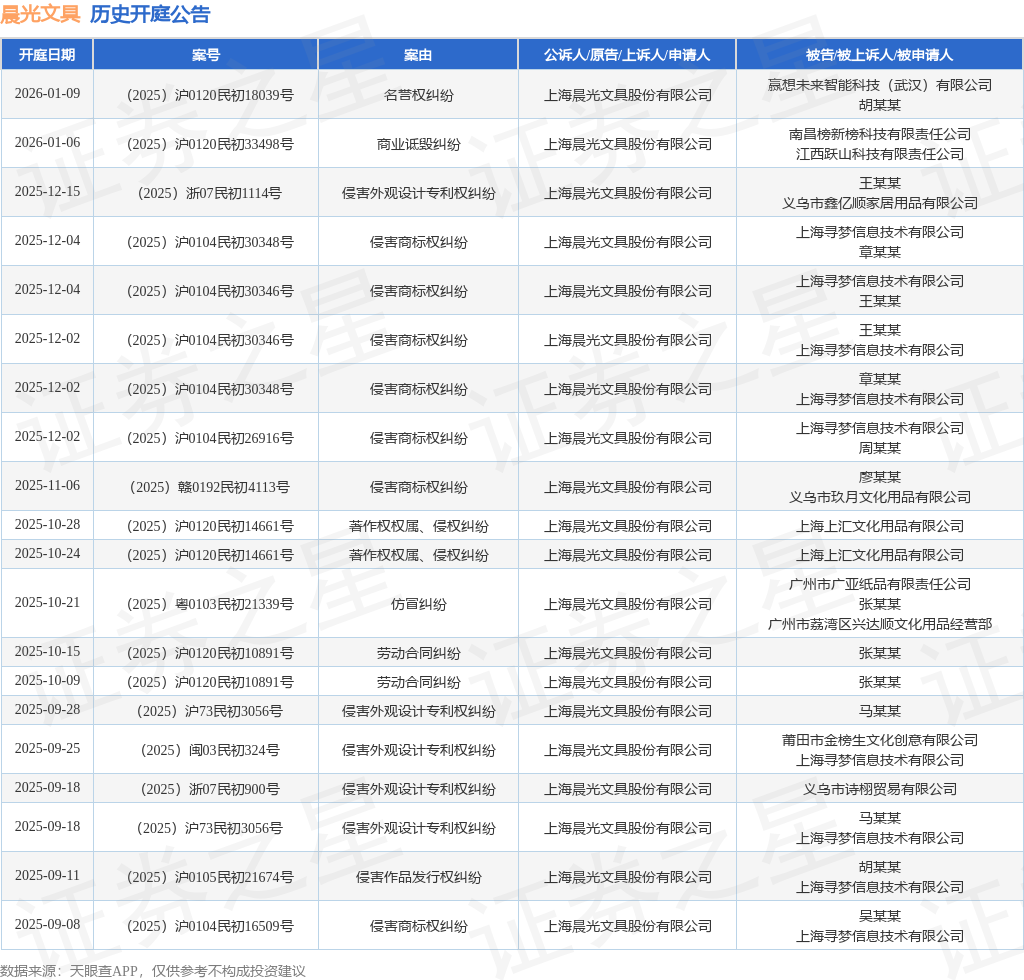Click the 商业诋毁纠纷 cause cell

[419, 144]
